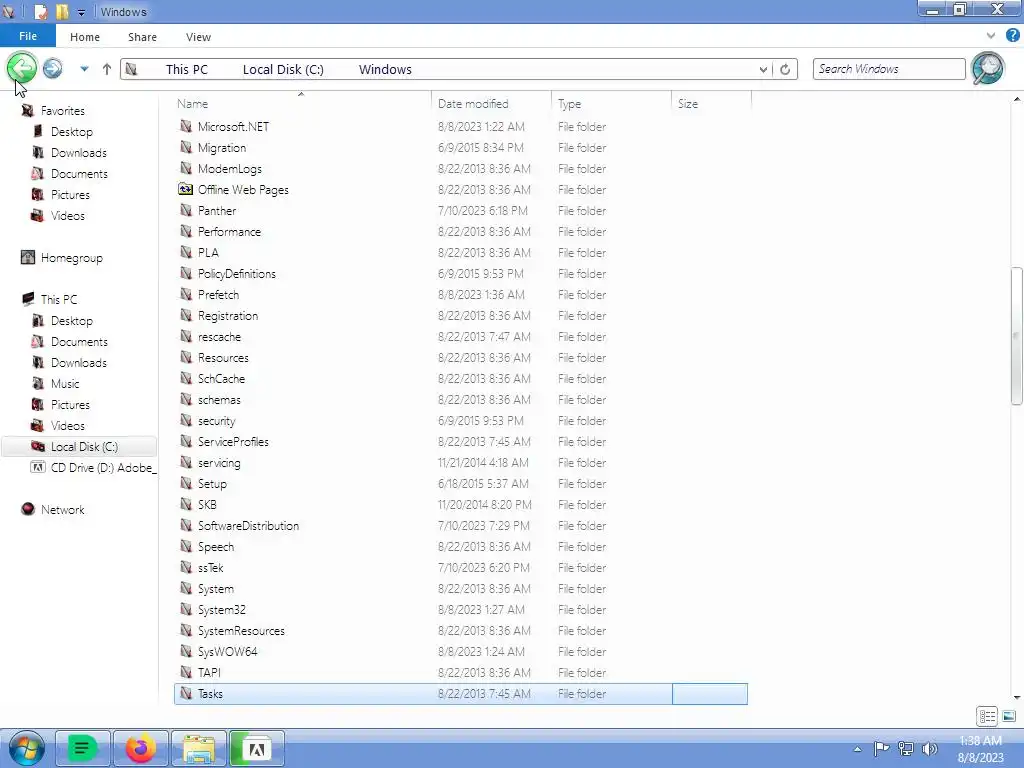
Task: Switch to large icons view icon
Action: [x=1008, y=716]
